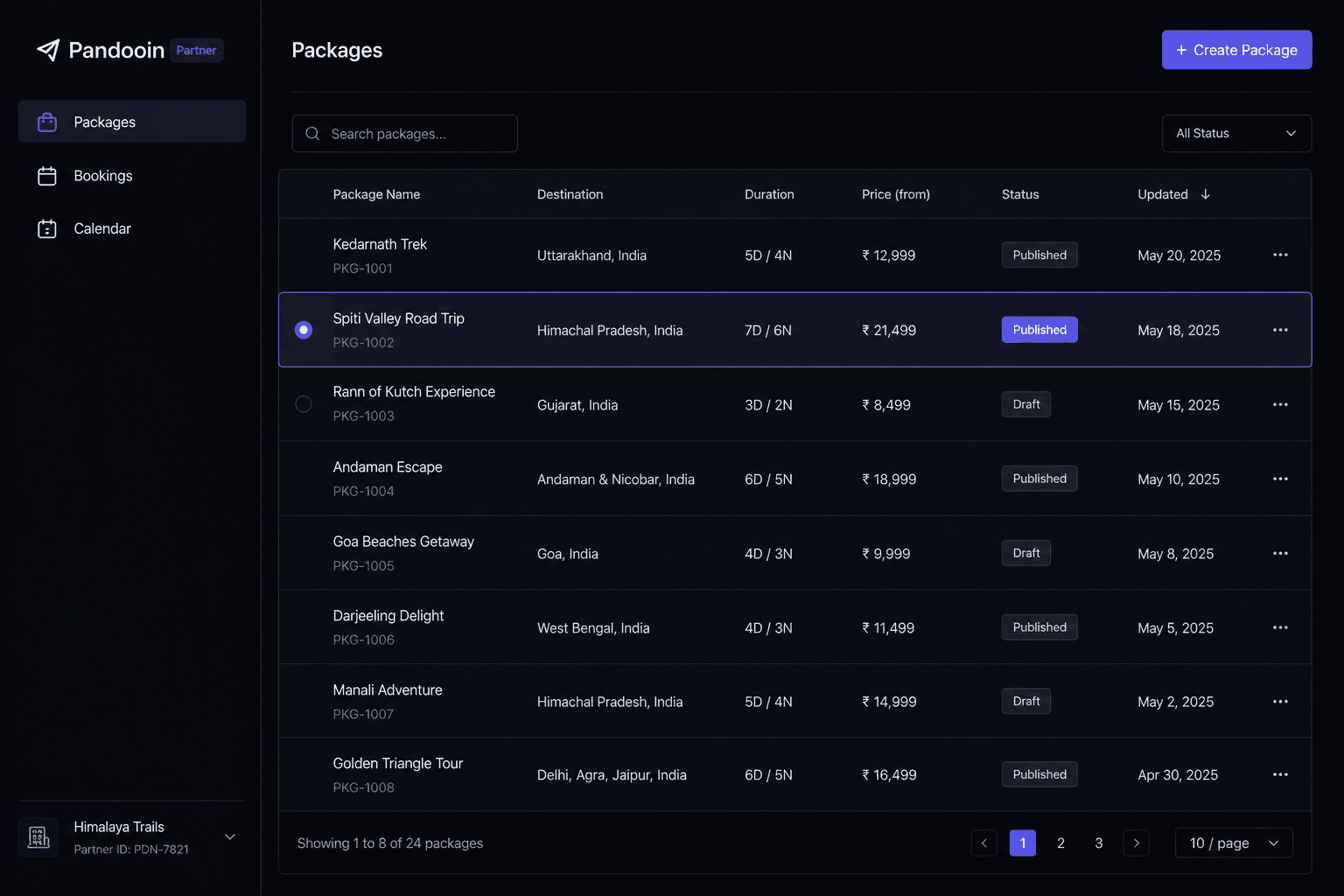The height and width of the screenshot is (896, 1344).
Task: Click the Pandooin paper plane logo
Action: point(48,50)
